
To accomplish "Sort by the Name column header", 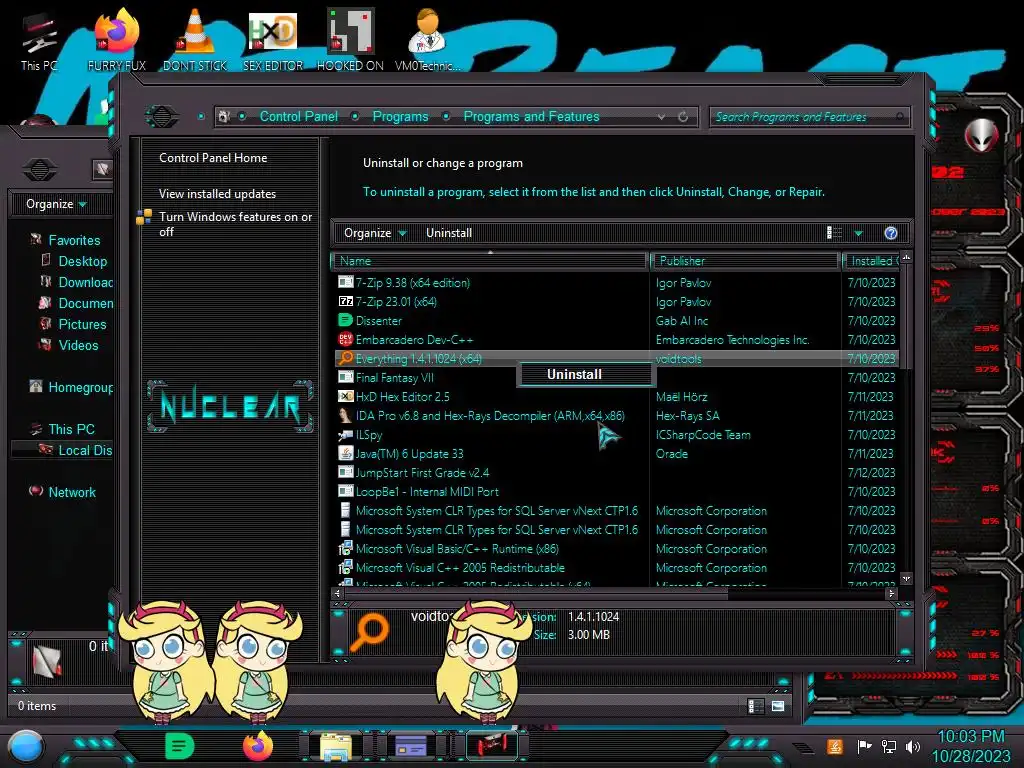I will coord(490,261).
